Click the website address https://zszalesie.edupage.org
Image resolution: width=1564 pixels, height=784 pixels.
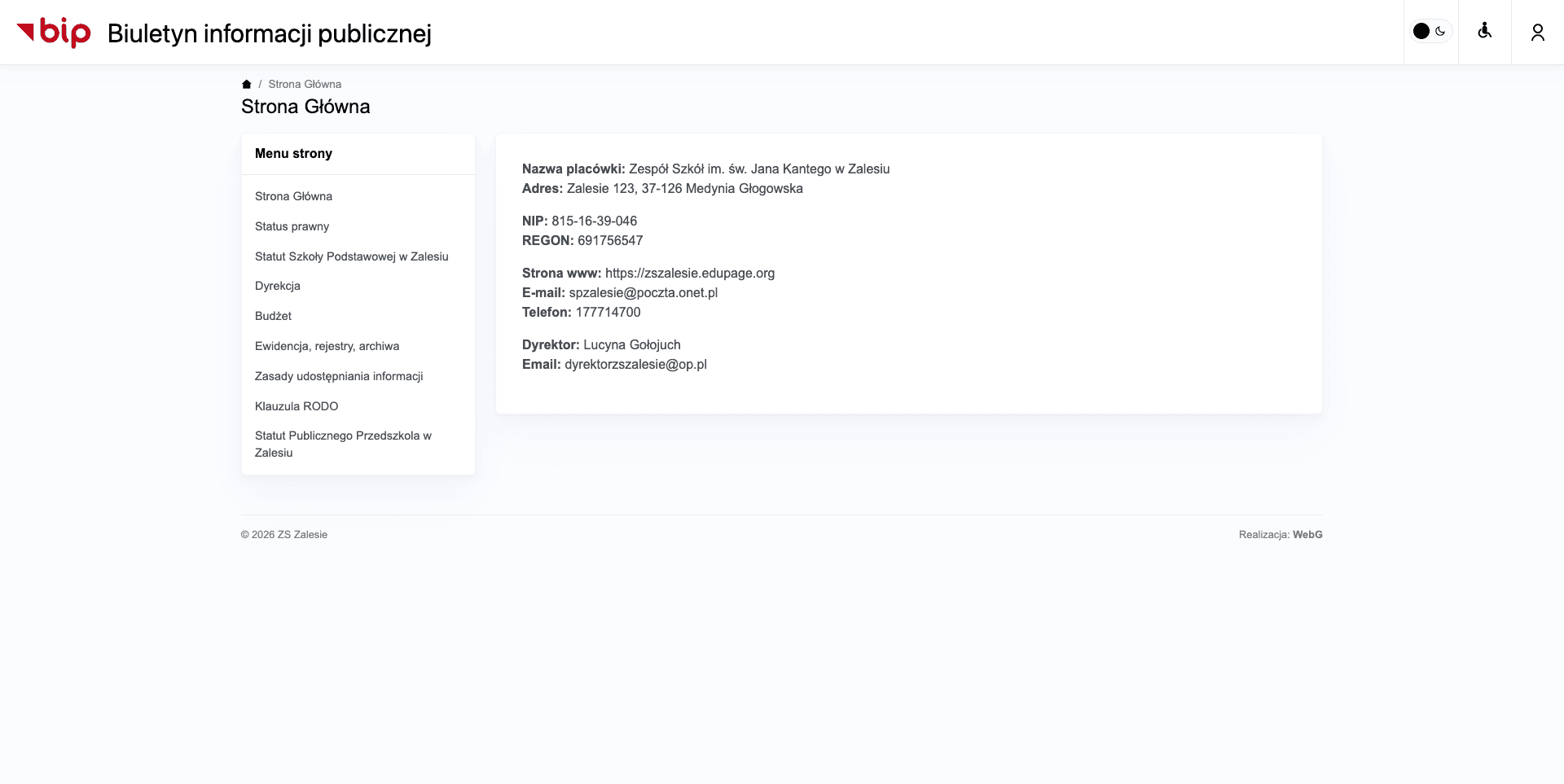(x=689, y=273)
